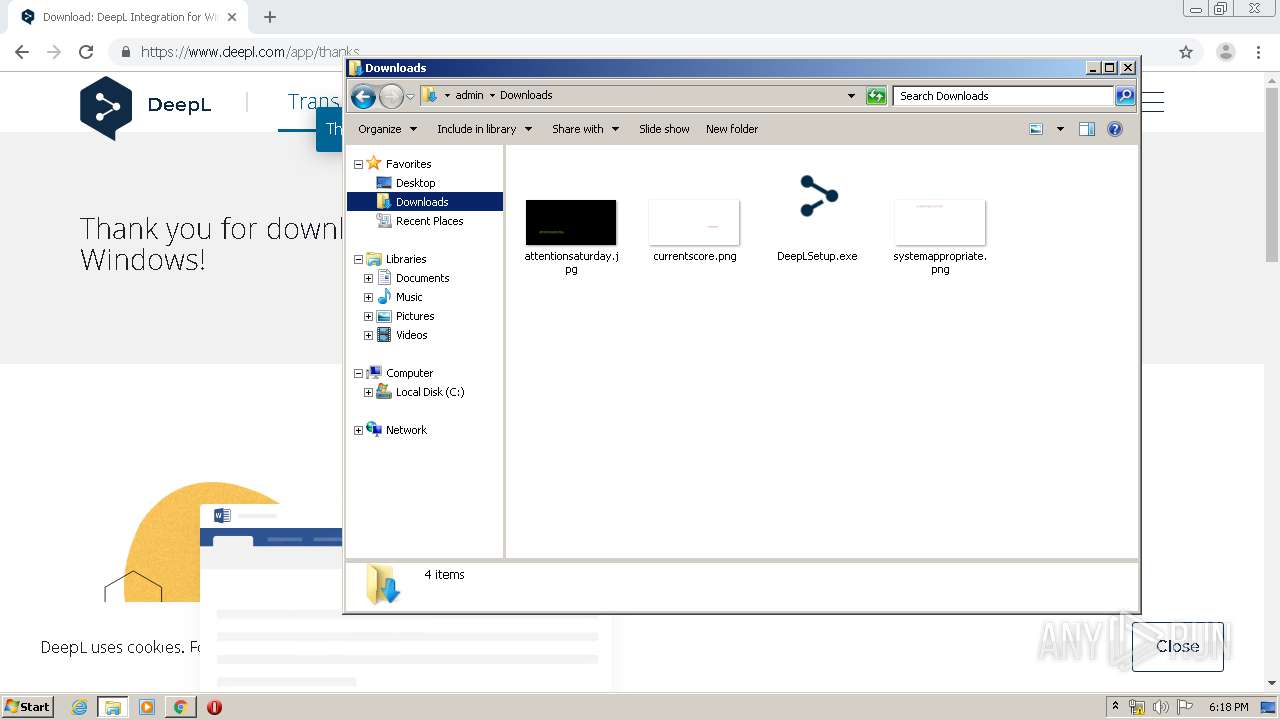Select the Network item
Screen dimensions: 1280x720
click(406, 430)
